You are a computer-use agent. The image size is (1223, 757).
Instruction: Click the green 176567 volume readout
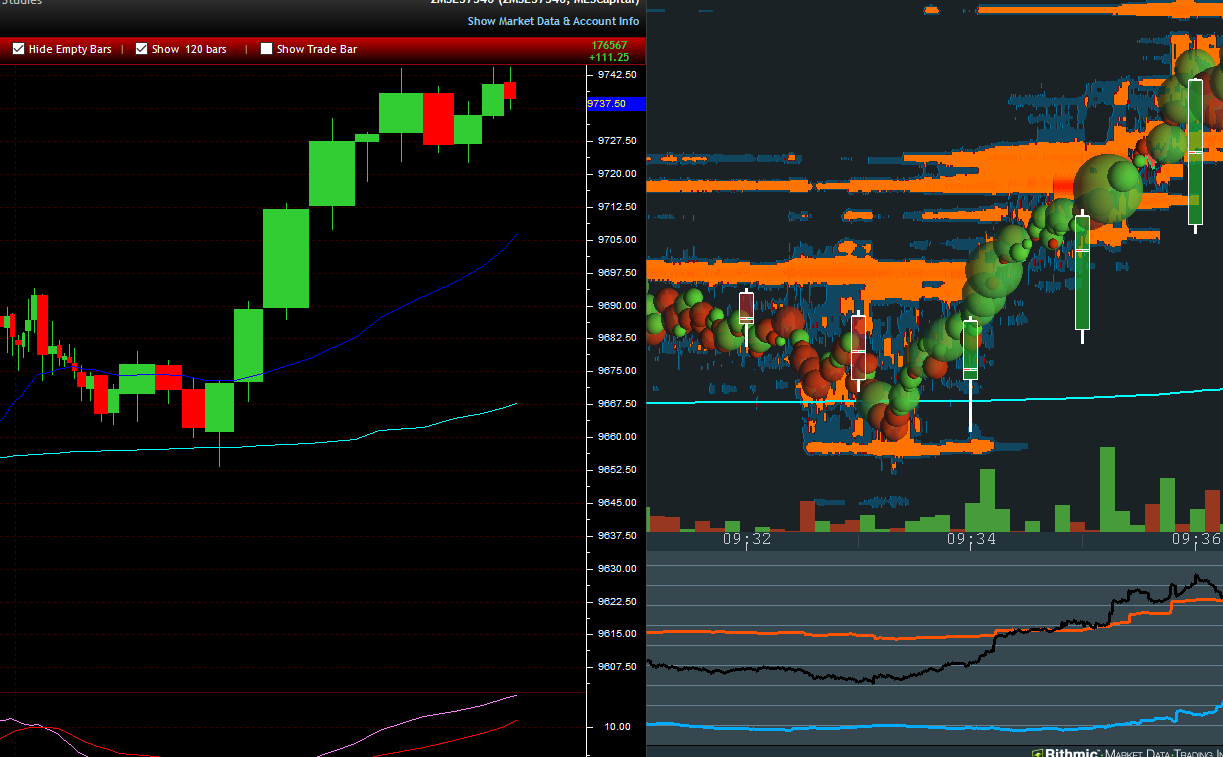tap(609, 45)
